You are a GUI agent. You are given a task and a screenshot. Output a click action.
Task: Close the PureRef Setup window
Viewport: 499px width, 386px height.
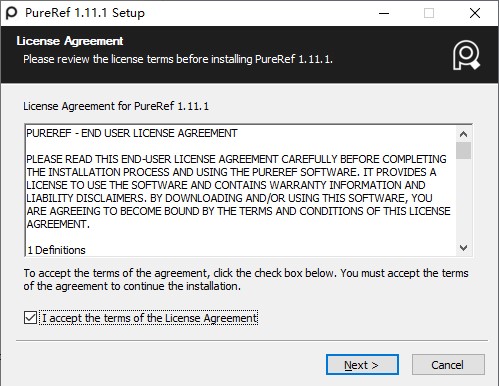475,13
